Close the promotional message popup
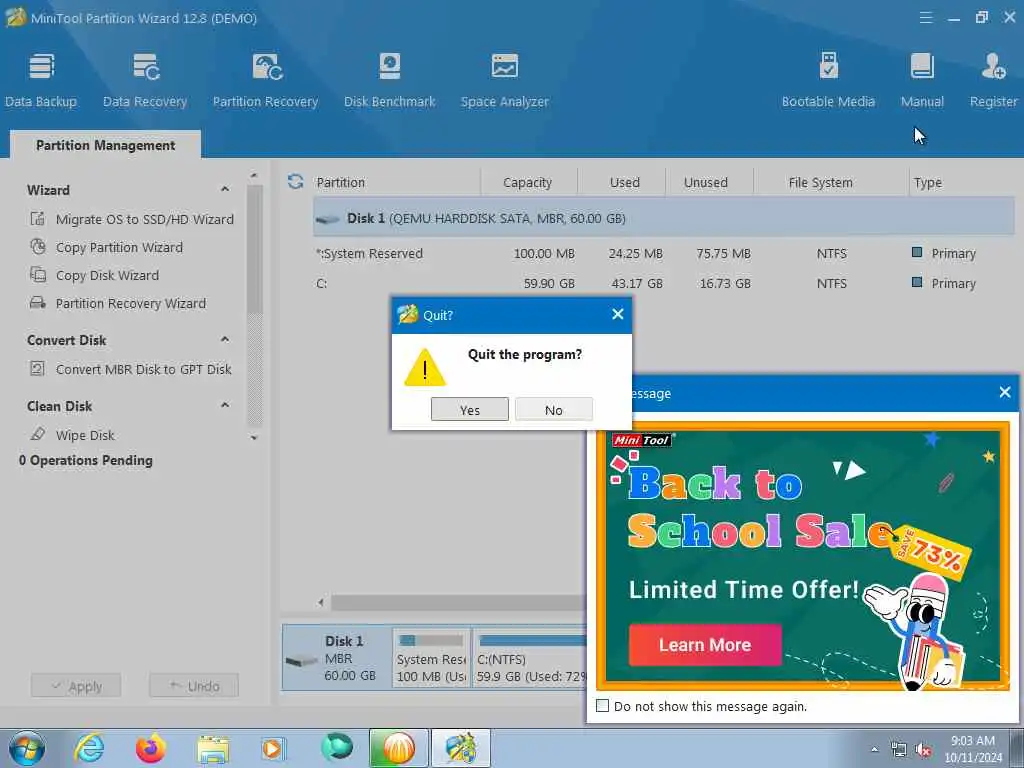Viewport: 1024px width, 768px height. (x=1005, y=392)
